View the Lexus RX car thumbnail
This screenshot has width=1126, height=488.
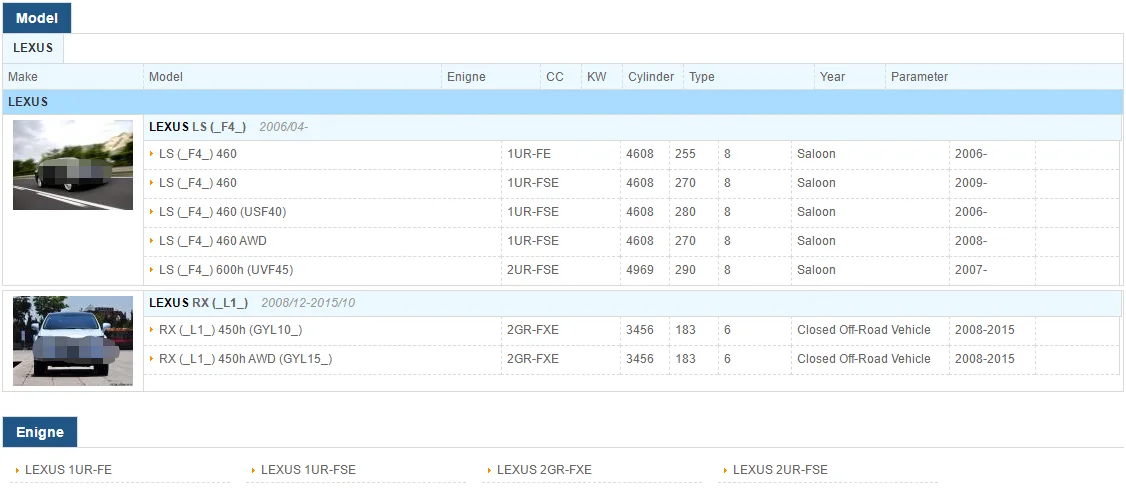73,341
